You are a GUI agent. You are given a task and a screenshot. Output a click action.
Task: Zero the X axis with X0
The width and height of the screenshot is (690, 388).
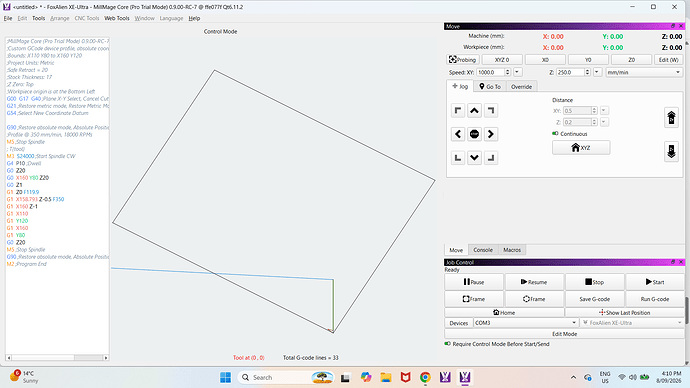[x=545, y=59]
